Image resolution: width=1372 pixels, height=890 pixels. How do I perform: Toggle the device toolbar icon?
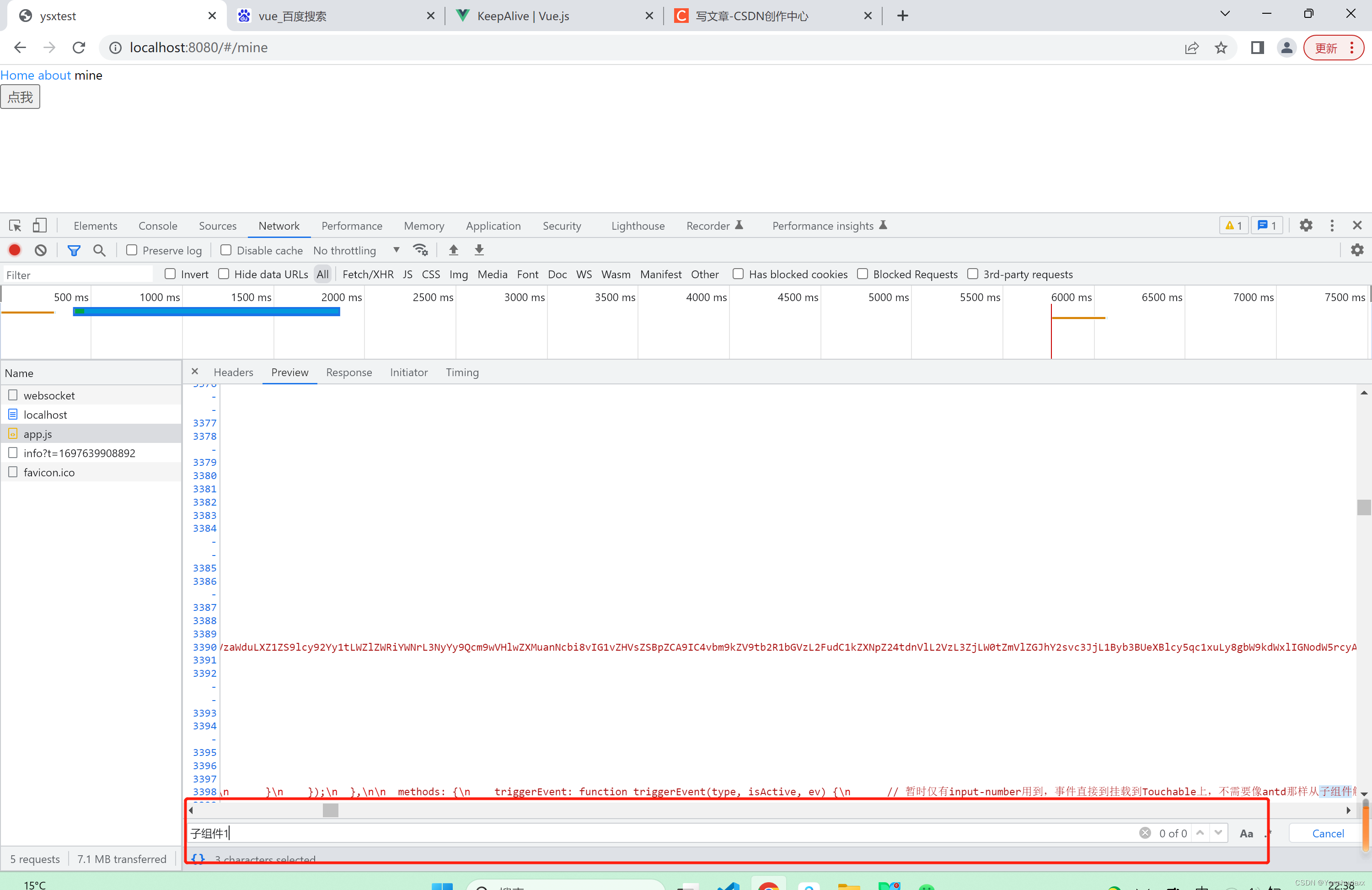coord(39,226)
